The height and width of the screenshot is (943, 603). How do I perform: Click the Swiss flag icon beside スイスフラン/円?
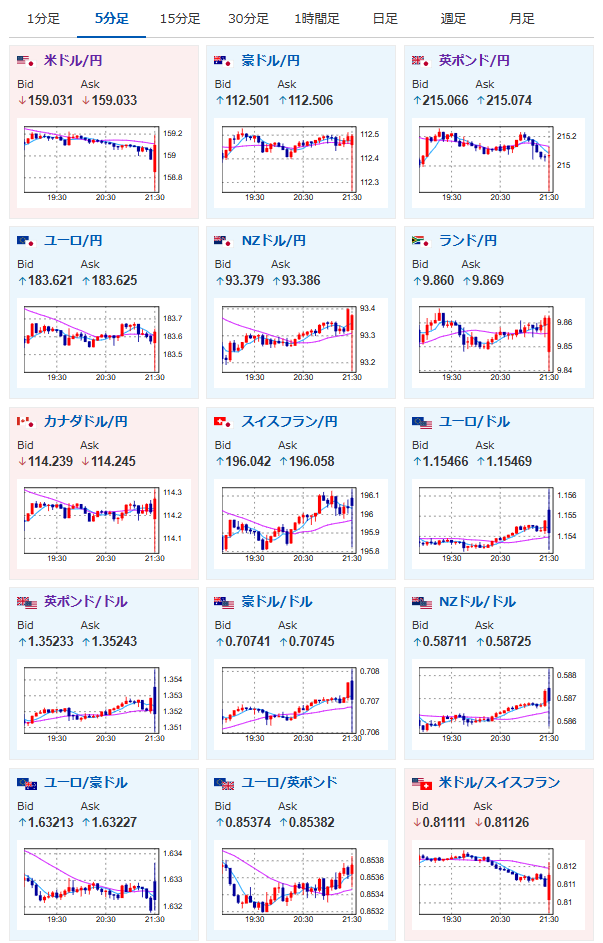click(224, 422)
